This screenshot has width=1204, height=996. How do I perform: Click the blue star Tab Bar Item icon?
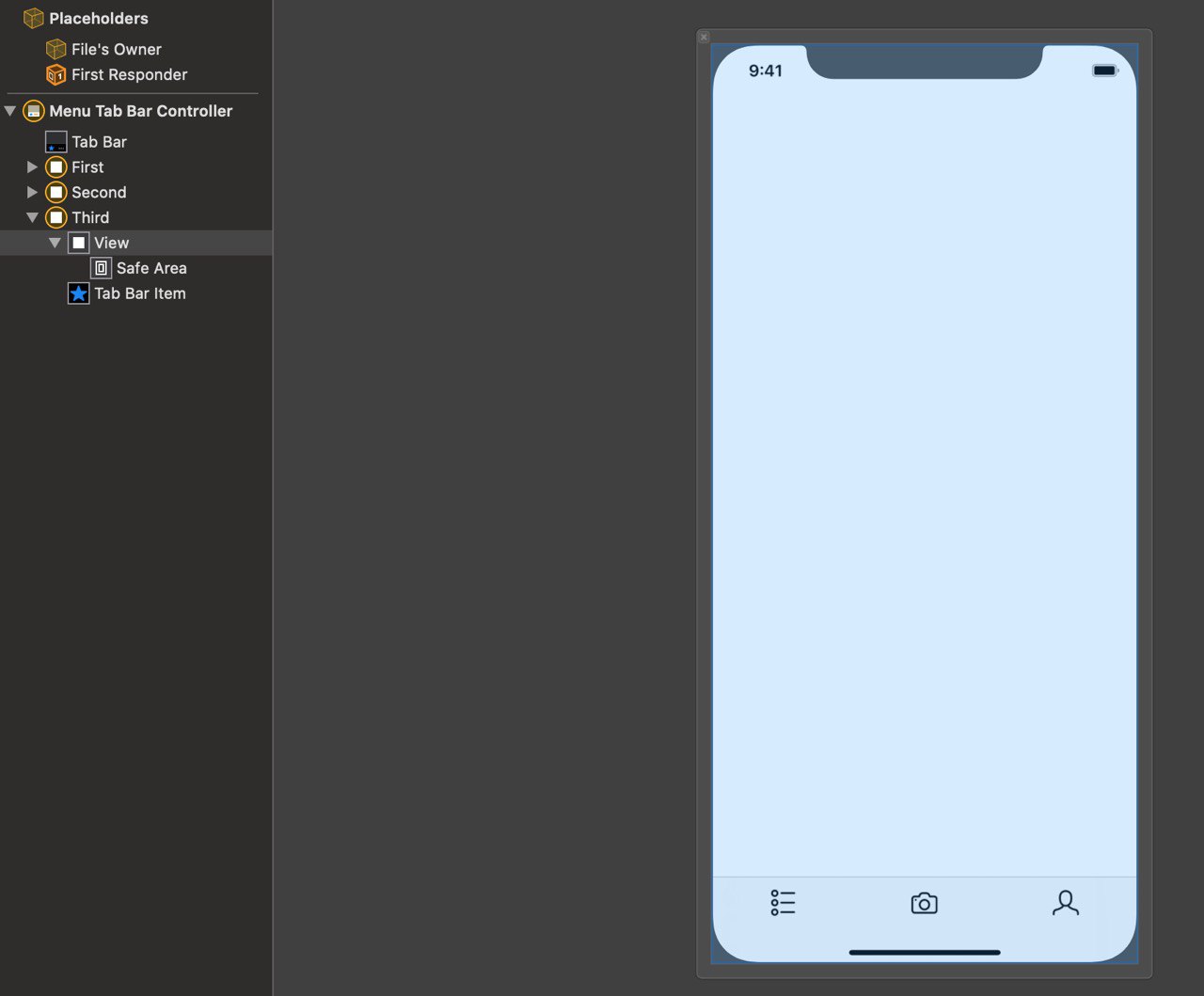coord(79,293)
